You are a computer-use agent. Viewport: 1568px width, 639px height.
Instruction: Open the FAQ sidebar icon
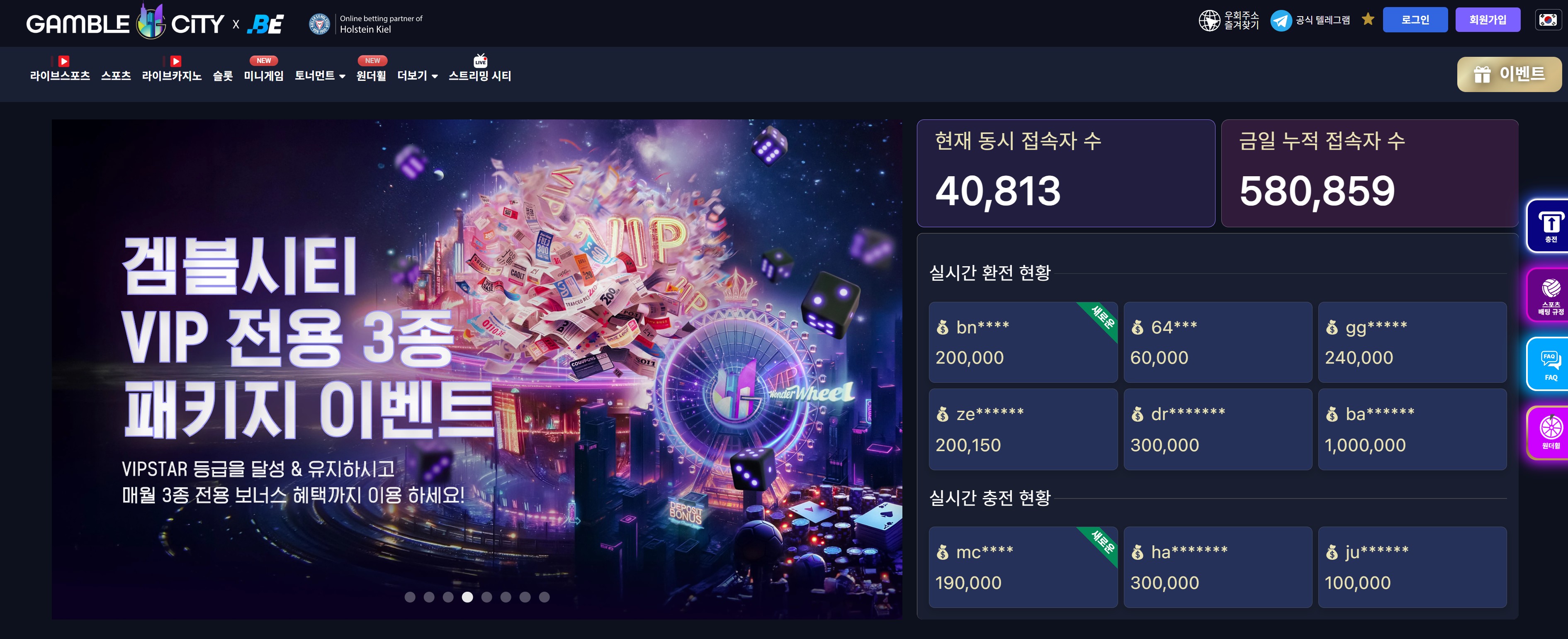[x=1550, y=364]
